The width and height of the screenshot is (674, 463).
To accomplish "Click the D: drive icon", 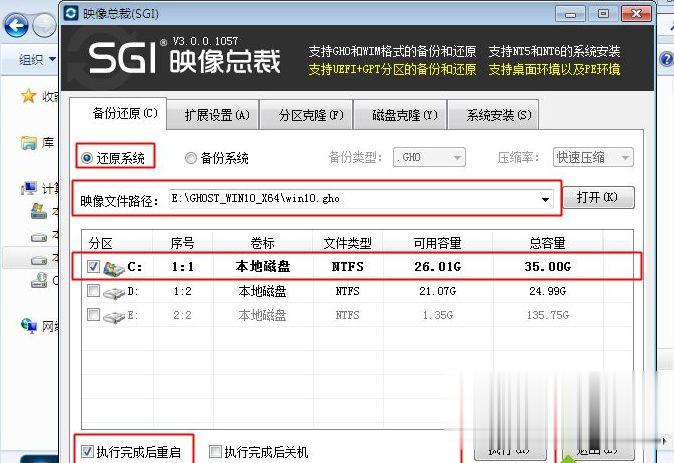I will [113, 293].
